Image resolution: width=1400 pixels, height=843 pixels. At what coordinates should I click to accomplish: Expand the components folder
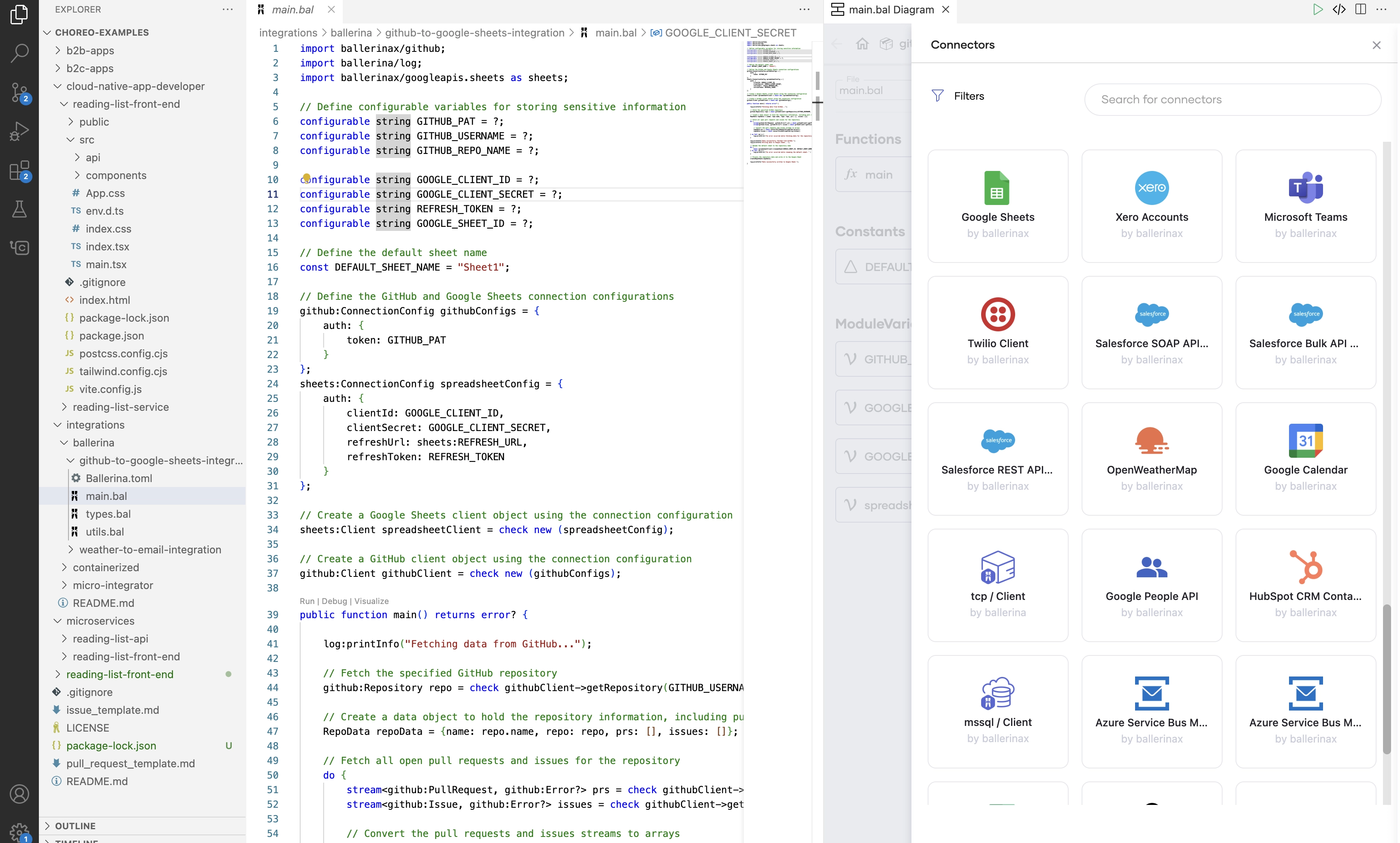coord(142,175)
